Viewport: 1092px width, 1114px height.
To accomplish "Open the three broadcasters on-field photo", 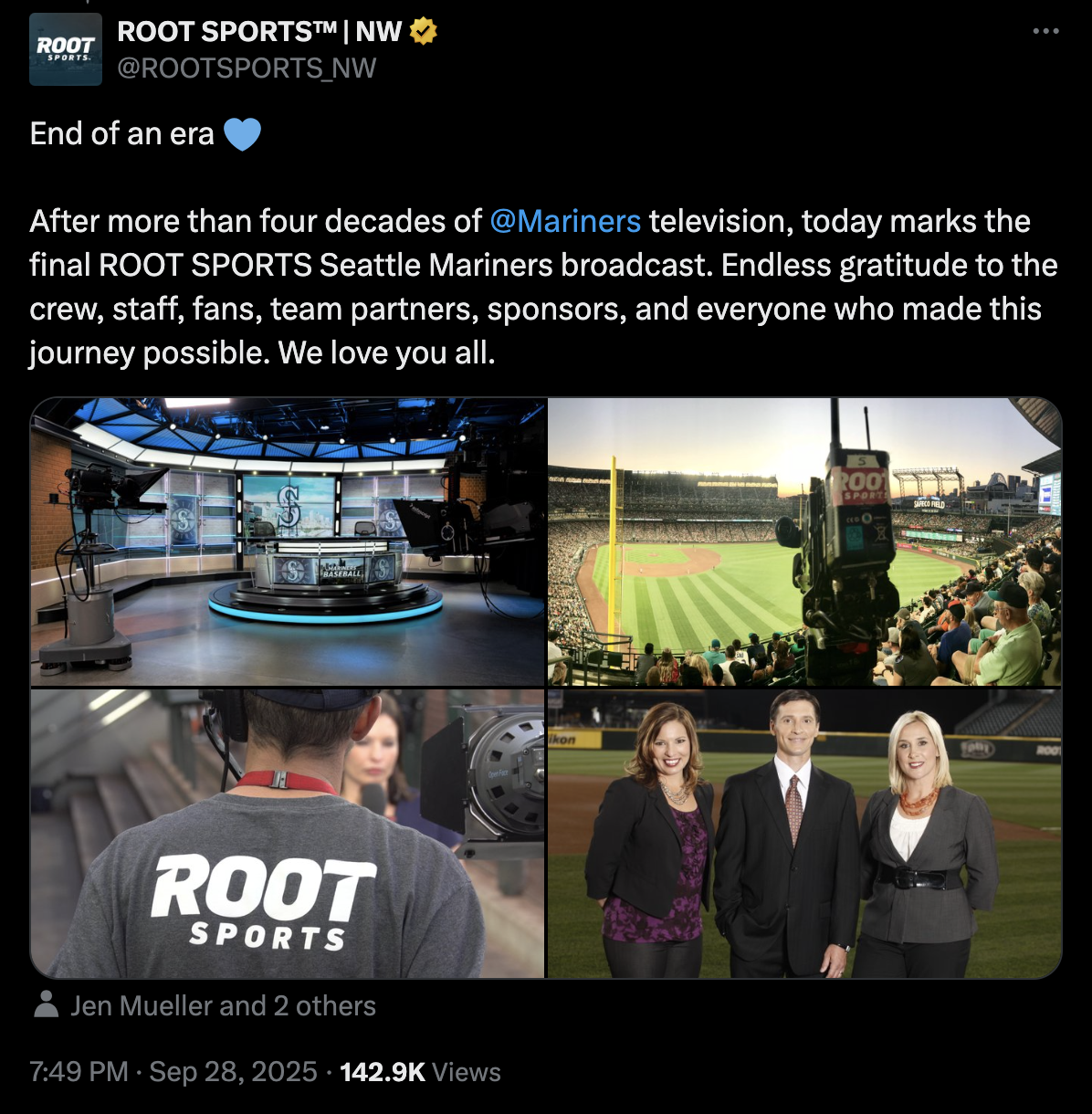I will tap(804, 834).
